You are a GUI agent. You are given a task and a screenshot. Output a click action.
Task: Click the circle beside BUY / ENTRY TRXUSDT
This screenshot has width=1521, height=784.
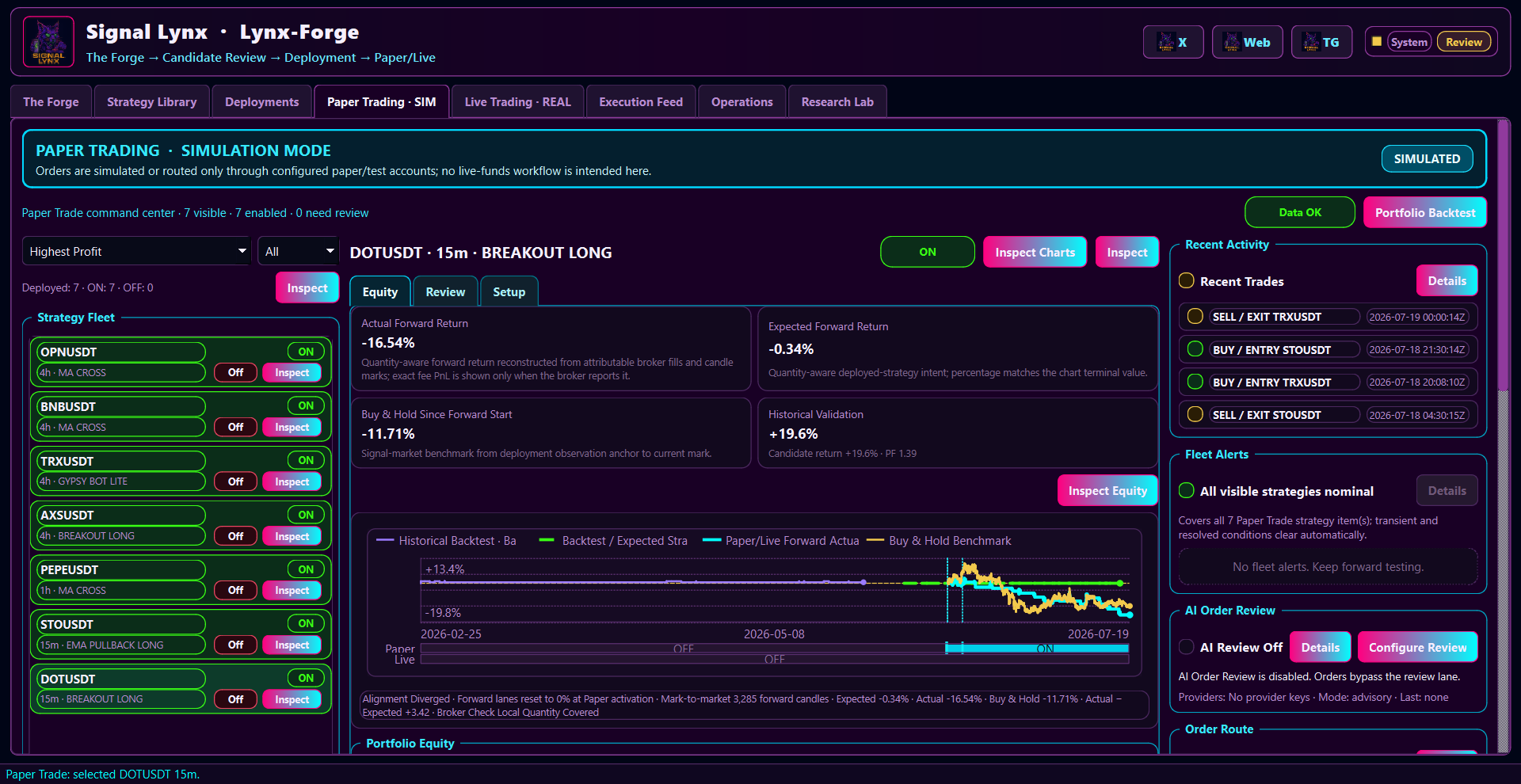tap(1195, 382)
